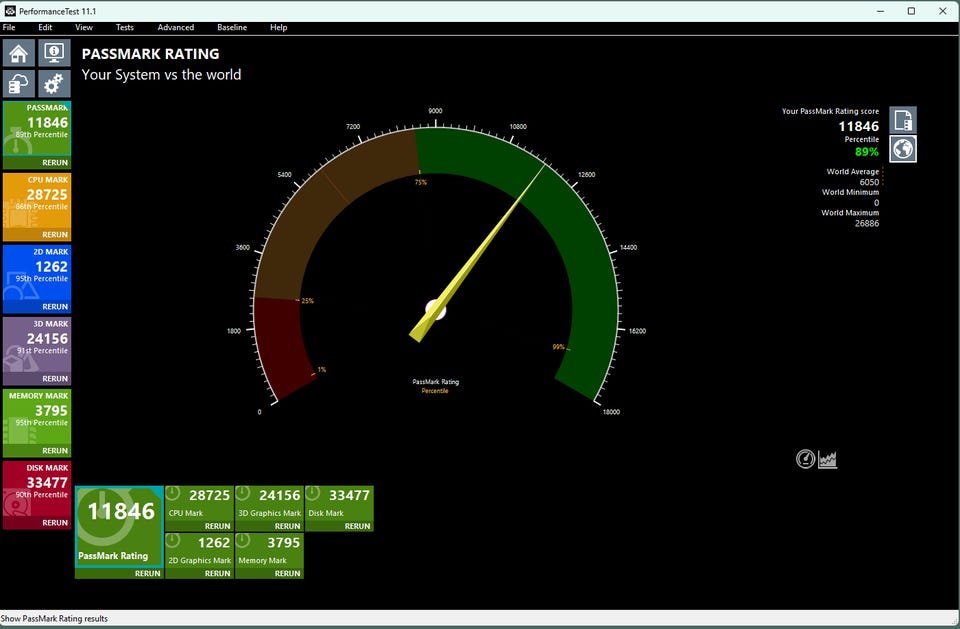Select the Memory Mark 3795 sidebar tile
960x629 pixels.
click(x=37, y=417)
